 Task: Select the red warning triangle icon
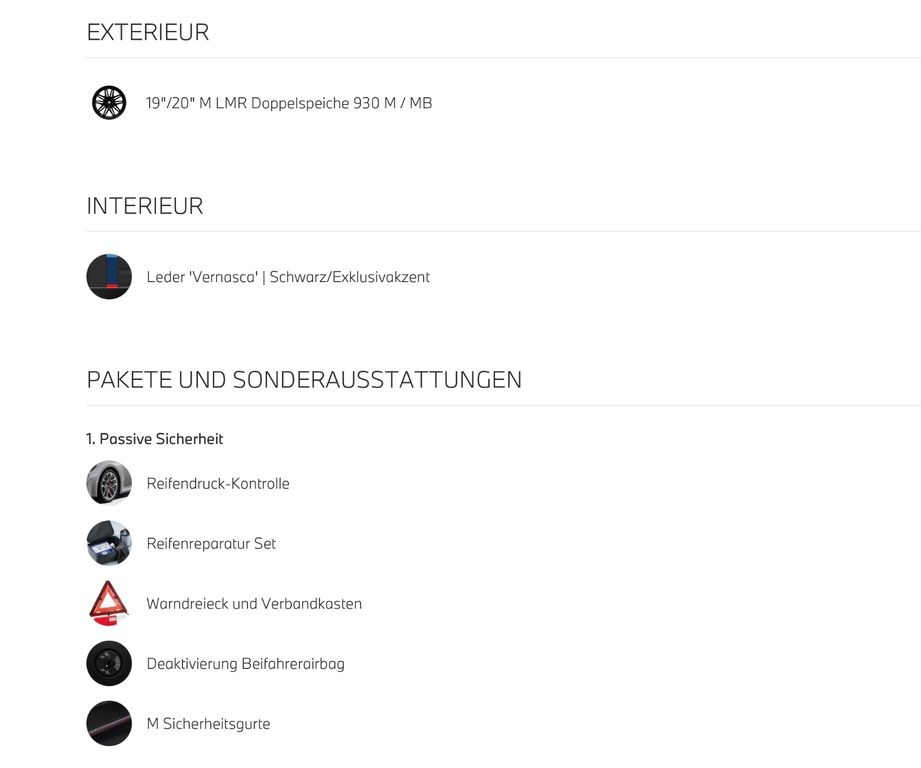(x=109, y=603)
